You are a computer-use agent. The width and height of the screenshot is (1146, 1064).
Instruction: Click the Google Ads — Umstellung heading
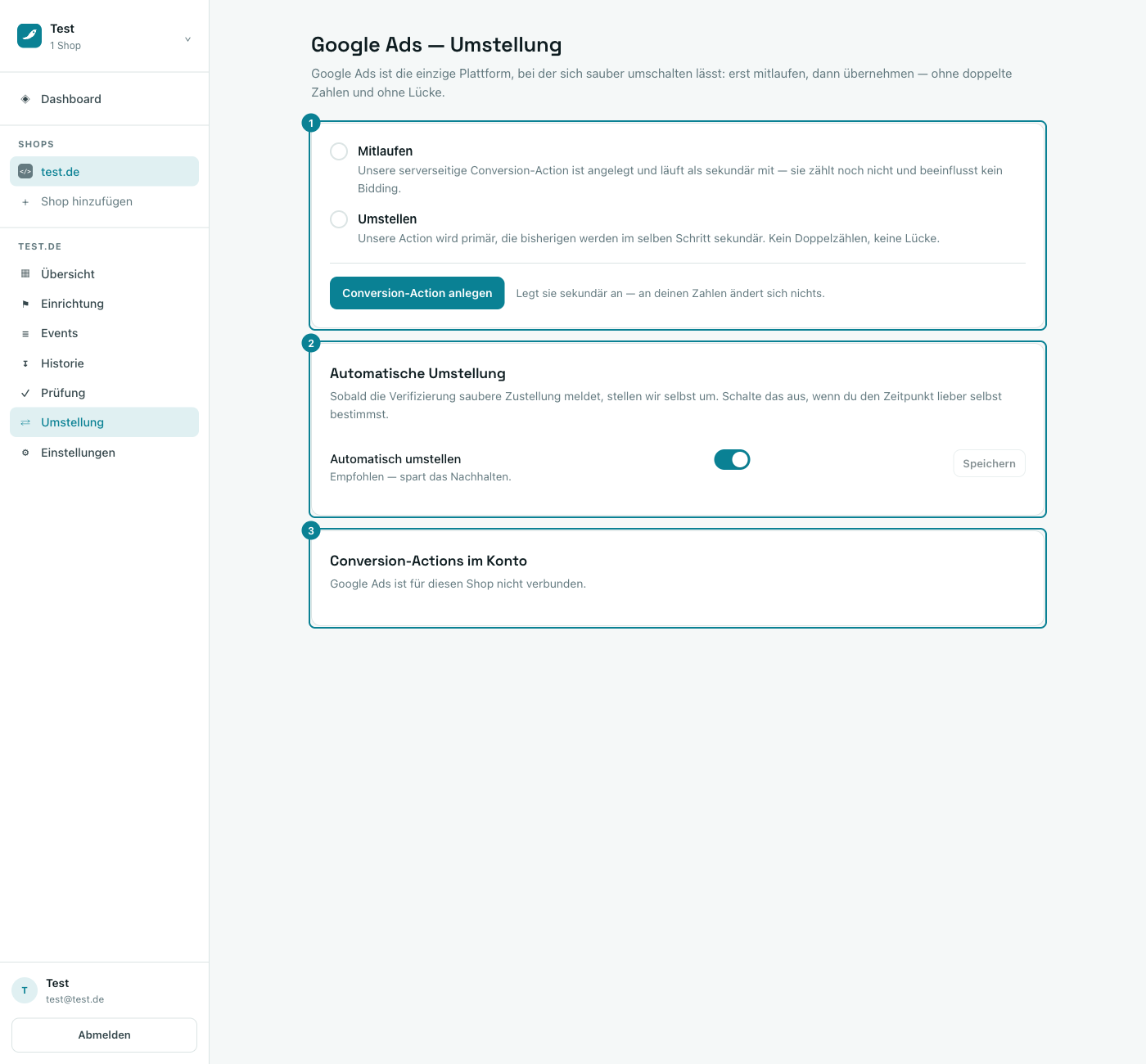click(436, 45)
